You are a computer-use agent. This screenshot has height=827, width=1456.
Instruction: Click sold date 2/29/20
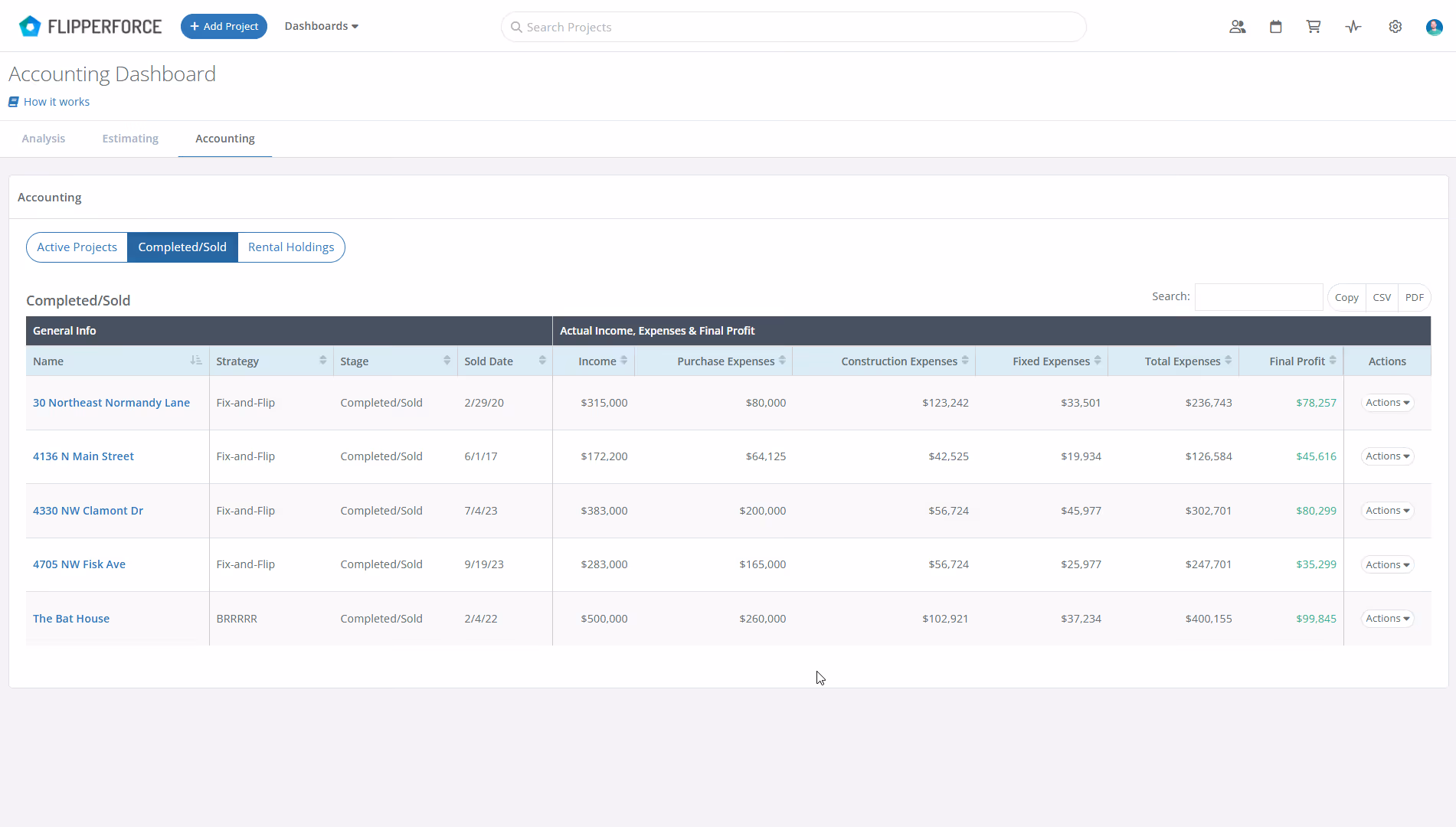tap(484, 403)
